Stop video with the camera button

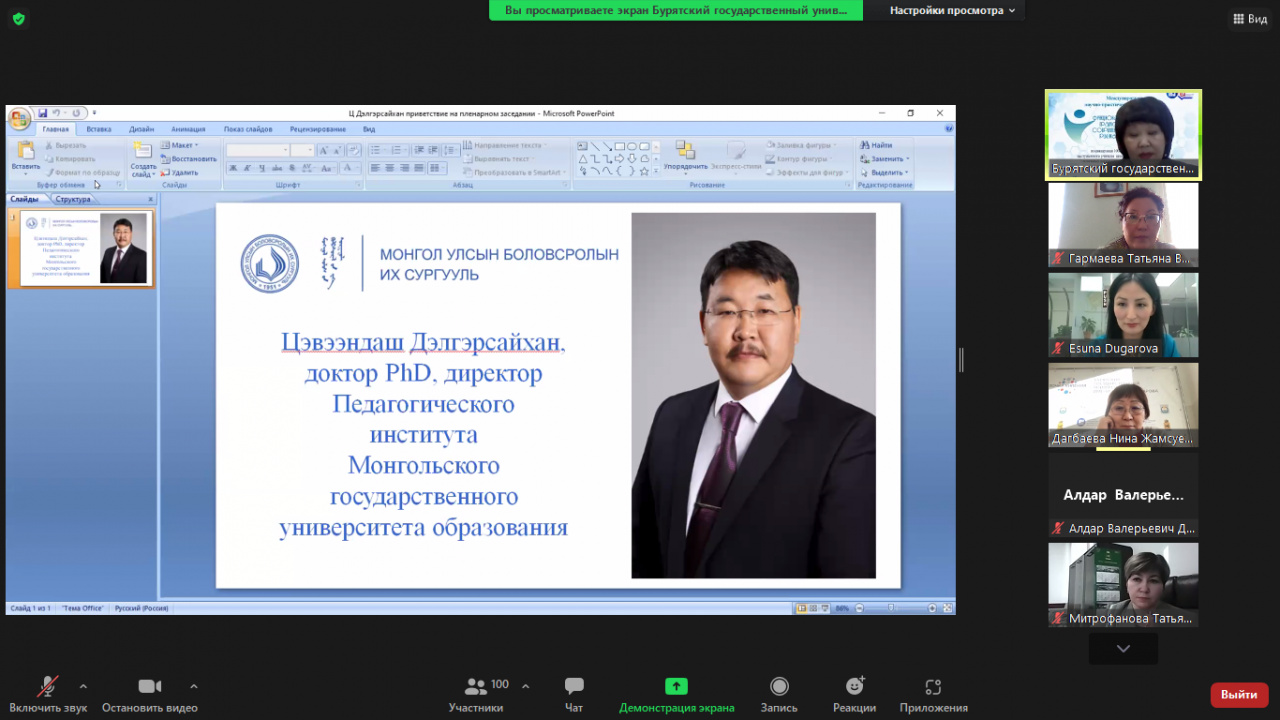pyautogui.click(x=149, y=693)
